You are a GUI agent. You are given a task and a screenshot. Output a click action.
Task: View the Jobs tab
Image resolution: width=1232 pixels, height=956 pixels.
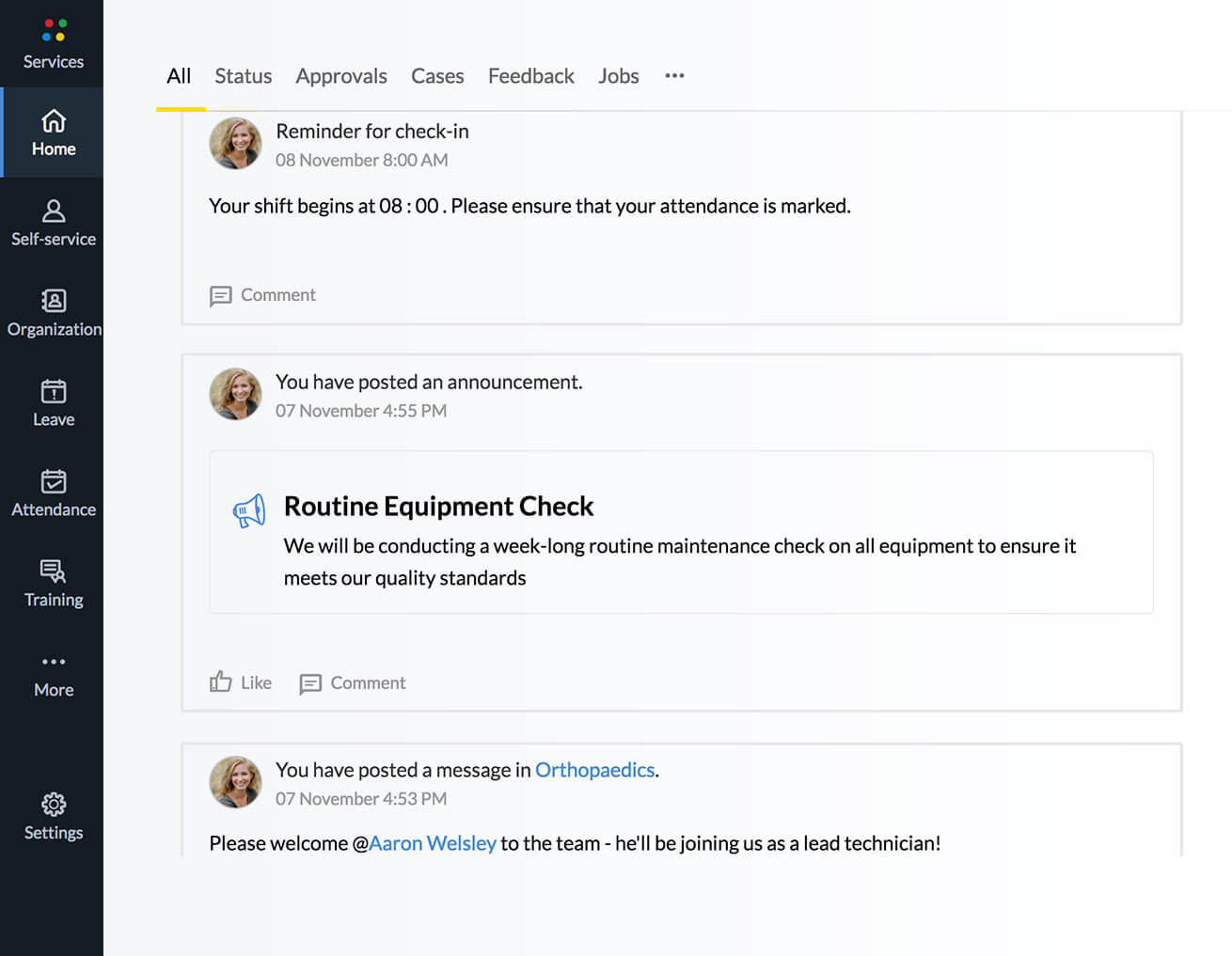pyautogui.click(x=618, y=76)
